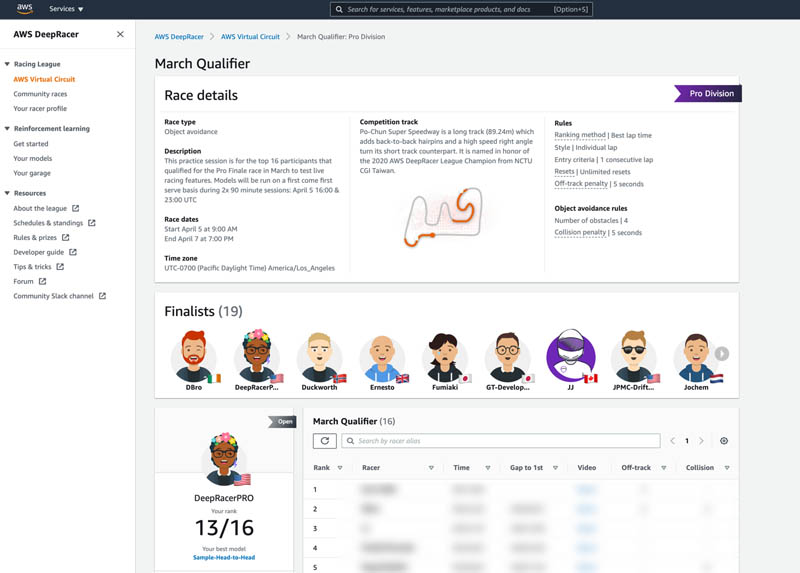
Task: Click external-link icon beside Schedules & standings
Action: (92, 223)
